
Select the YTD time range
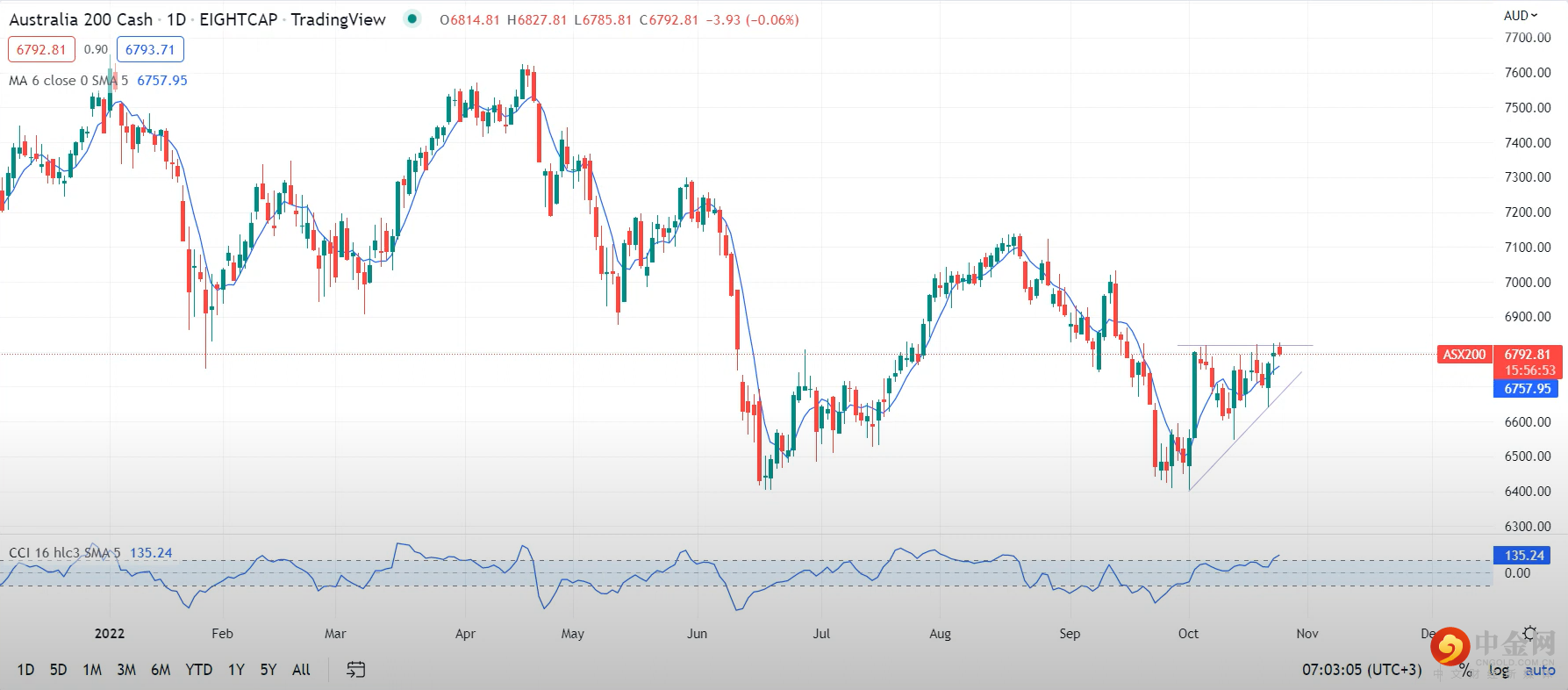click(198, 670)
